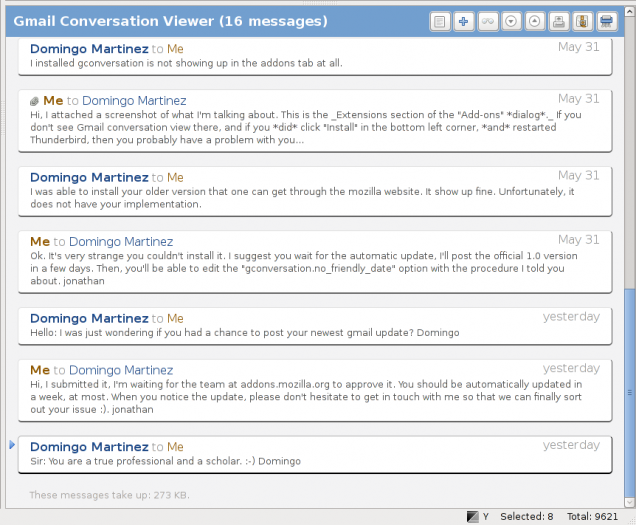Click the circled down-arrow toolbar button
This screenshot has width=636, height=525.
coord(511,22)
